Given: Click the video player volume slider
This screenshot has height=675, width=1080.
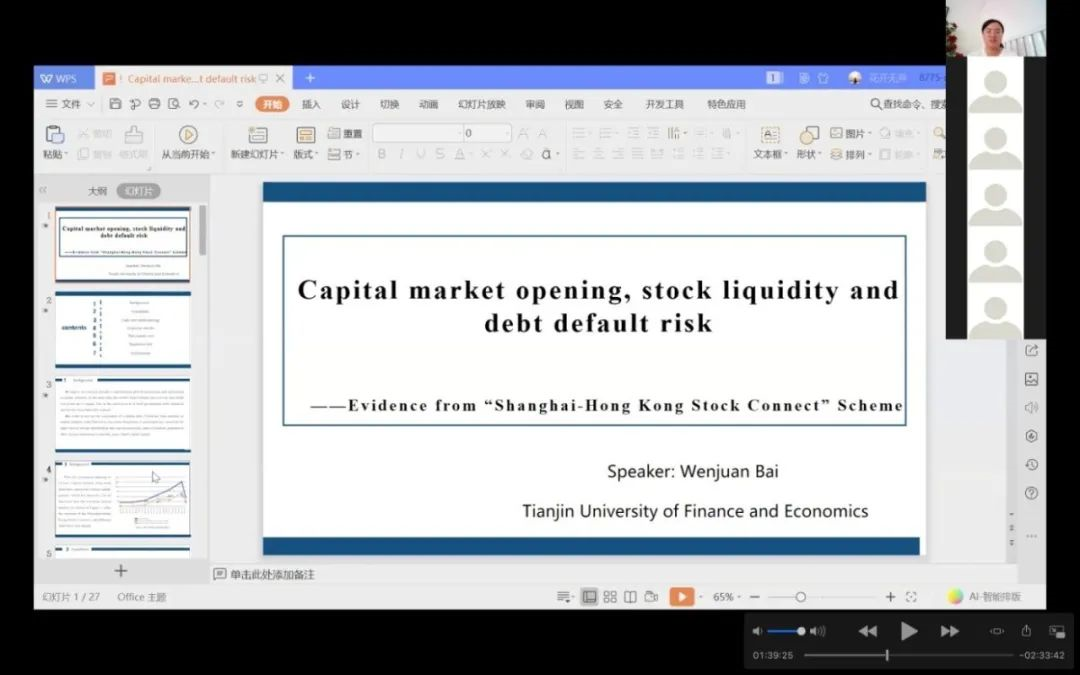Looking at the screenshot, I should (x=786, y=631).
